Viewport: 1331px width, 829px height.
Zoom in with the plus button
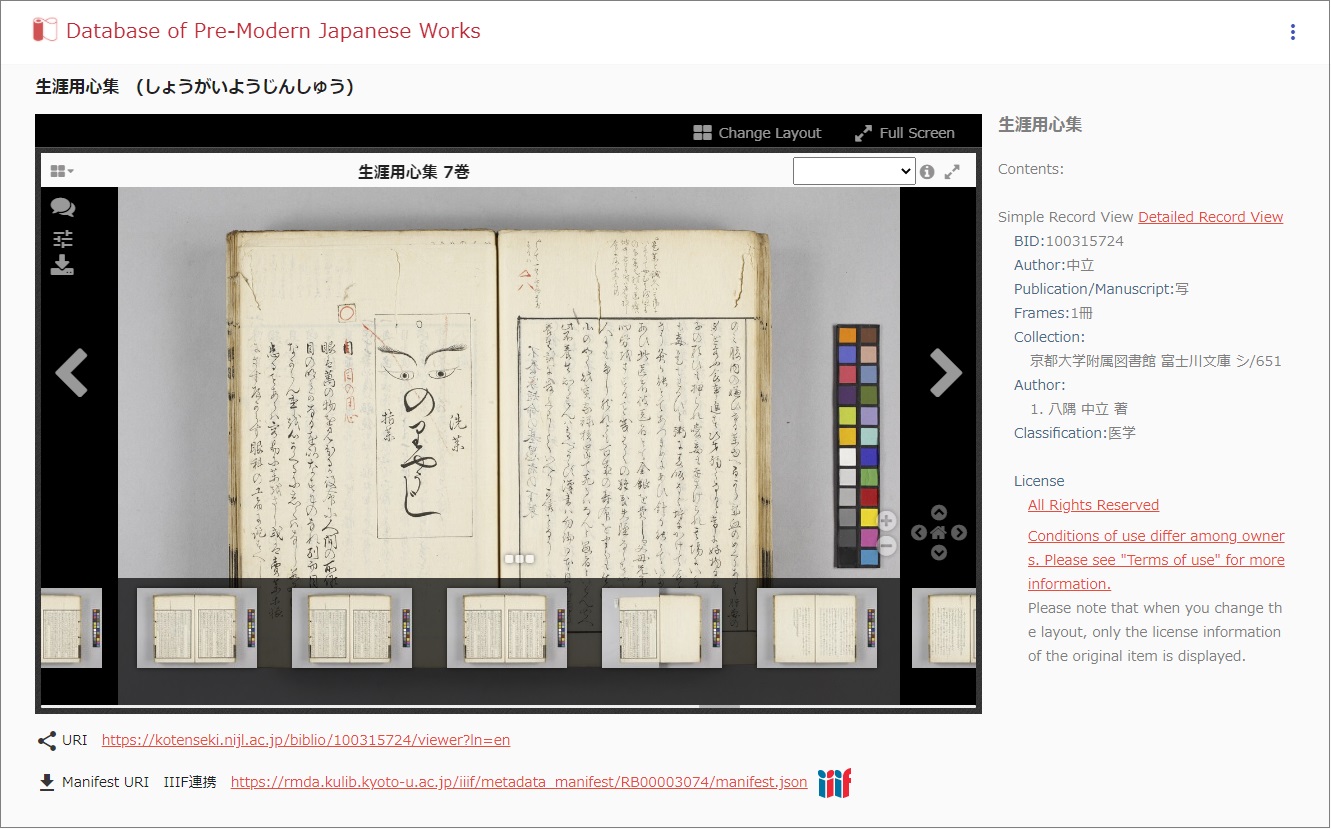click(x=887, y=522)
